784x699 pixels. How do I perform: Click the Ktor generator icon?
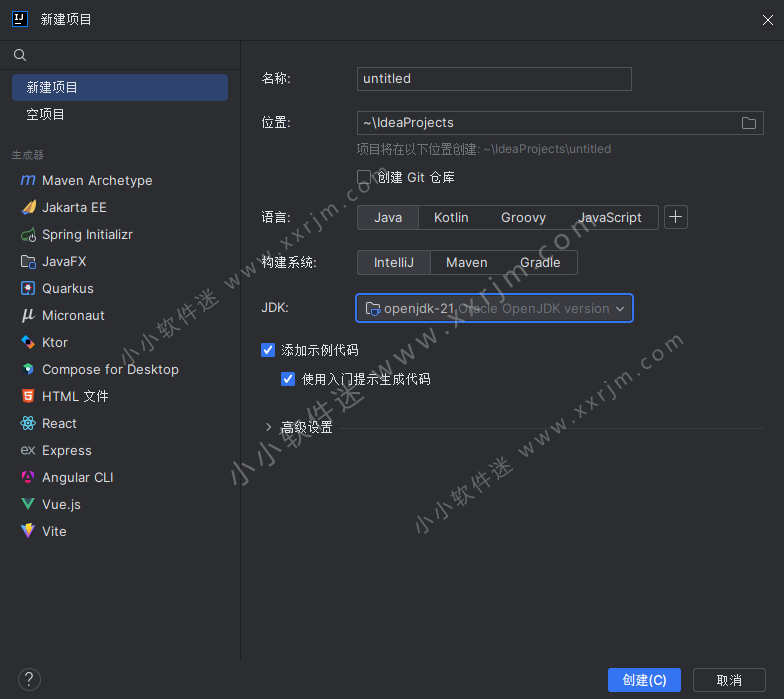click(28, 343)
